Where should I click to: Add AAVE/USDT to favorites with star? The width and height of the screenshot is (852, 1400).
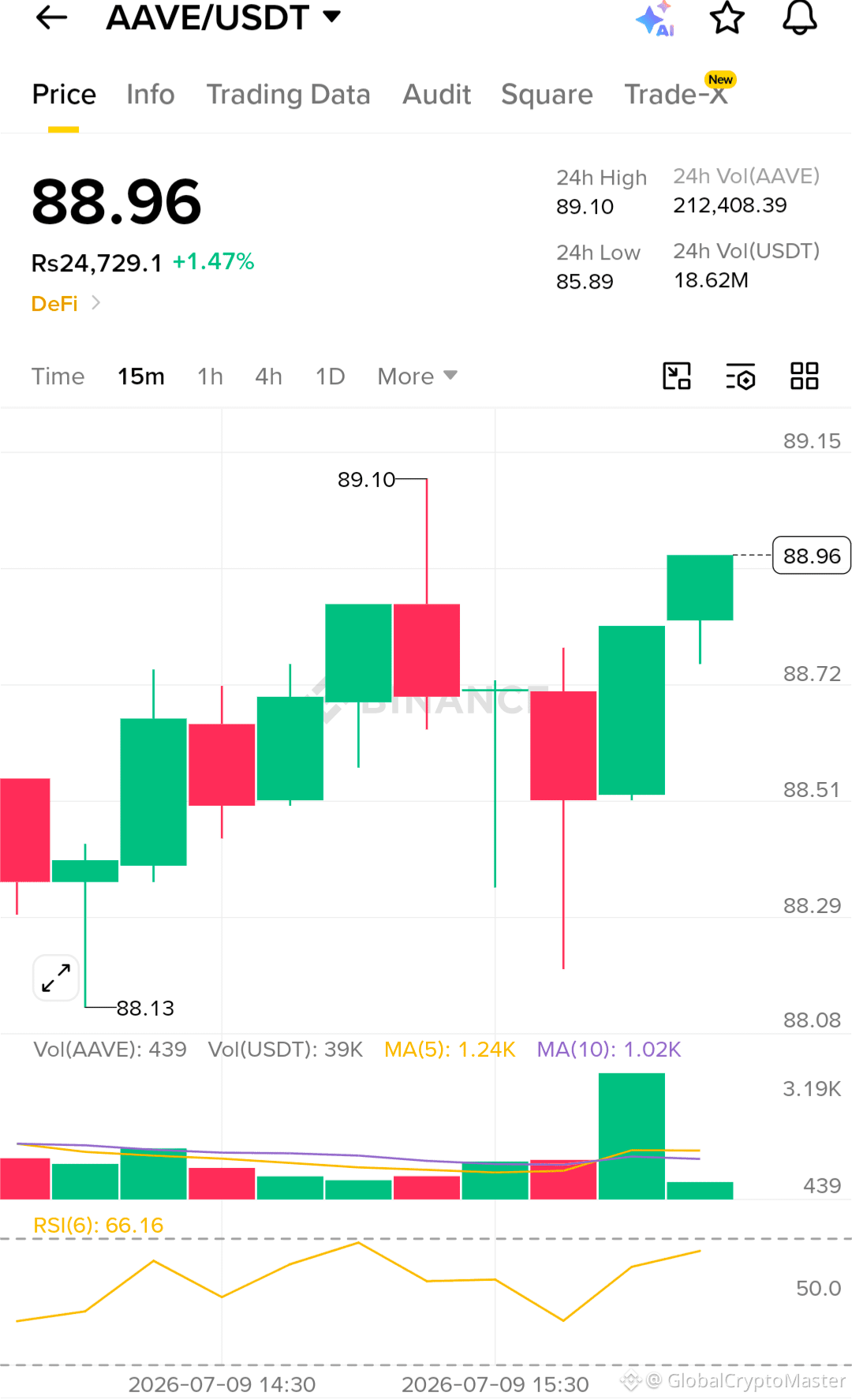(x=727, y=17)
